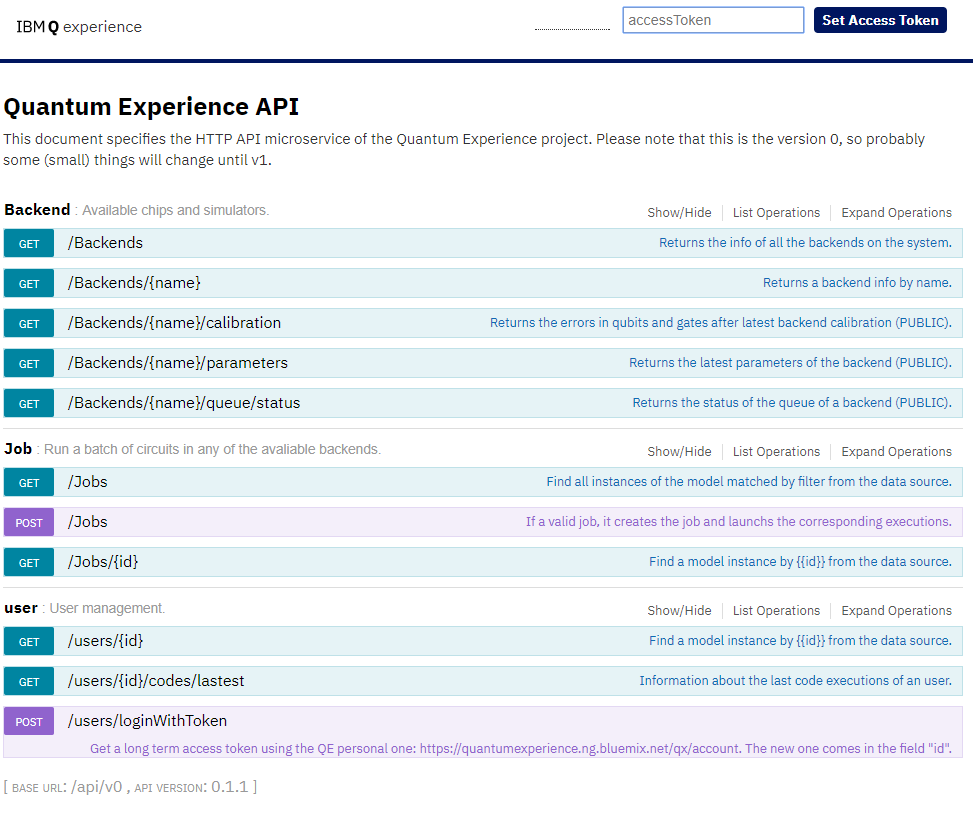This screenshot has width=973, height=813.
Task: Open 'Returns the latest parameters of the backend' description
Action: 790,362
